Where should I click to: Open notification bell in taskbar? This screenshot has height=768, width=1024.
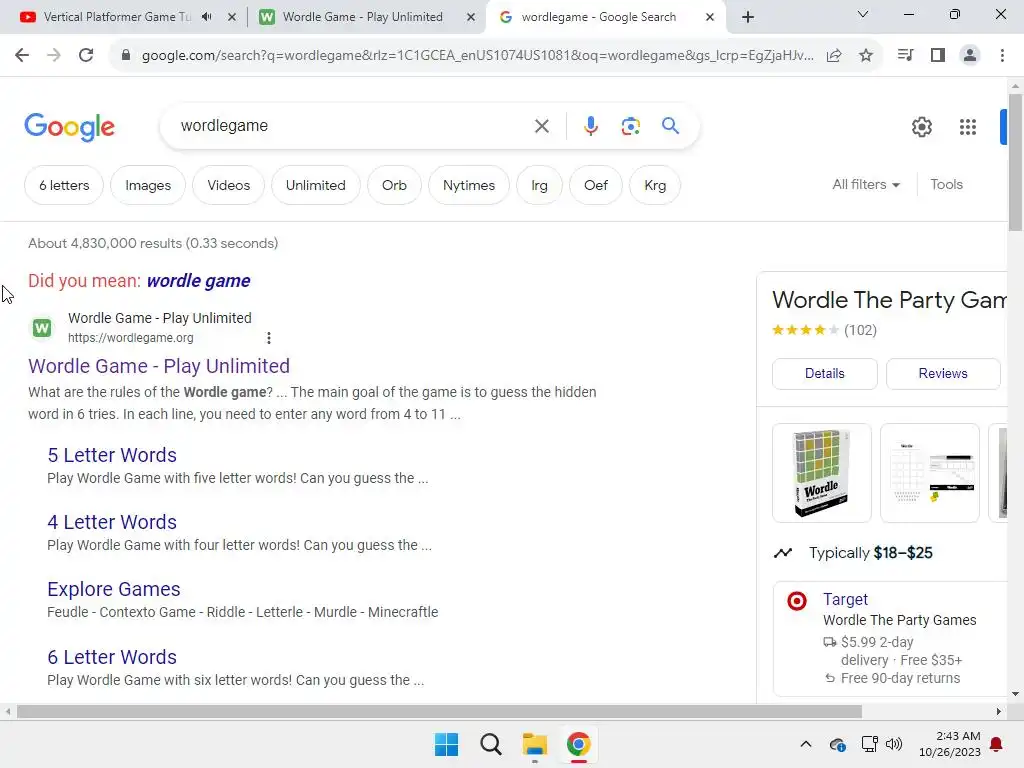(996, 744)
